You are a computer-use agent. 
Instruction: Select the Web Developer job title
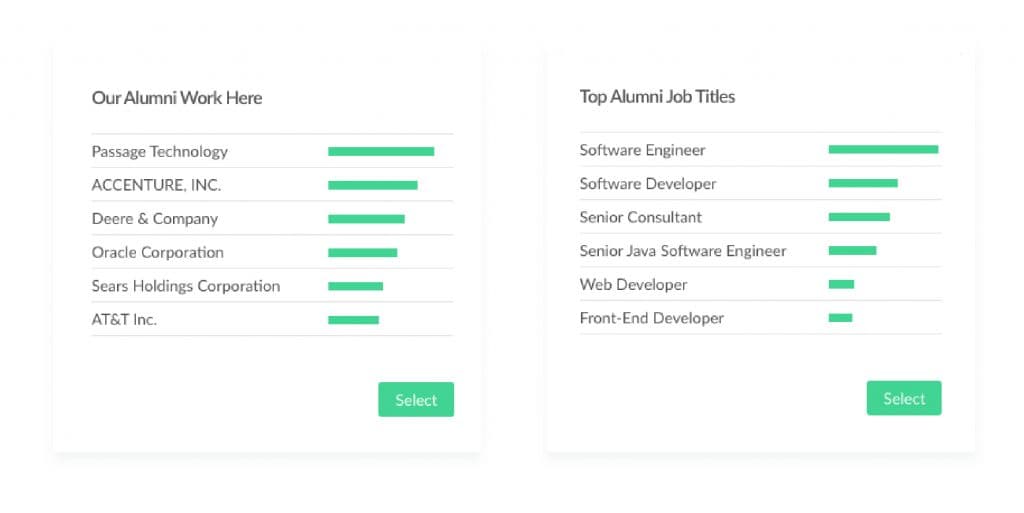633,285
